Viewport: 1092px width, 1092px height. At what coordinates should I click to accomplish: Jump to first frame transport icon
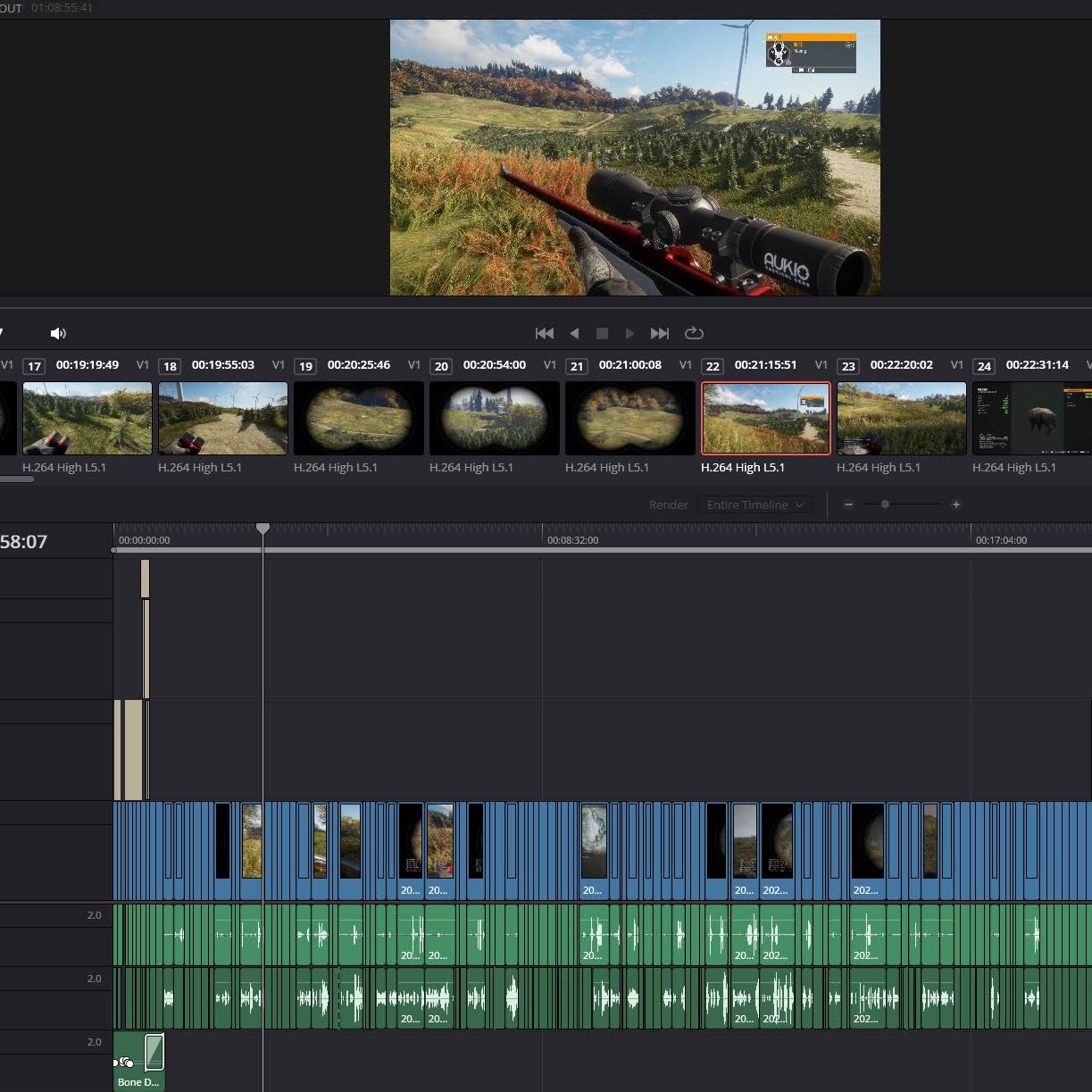coord(544,333)
